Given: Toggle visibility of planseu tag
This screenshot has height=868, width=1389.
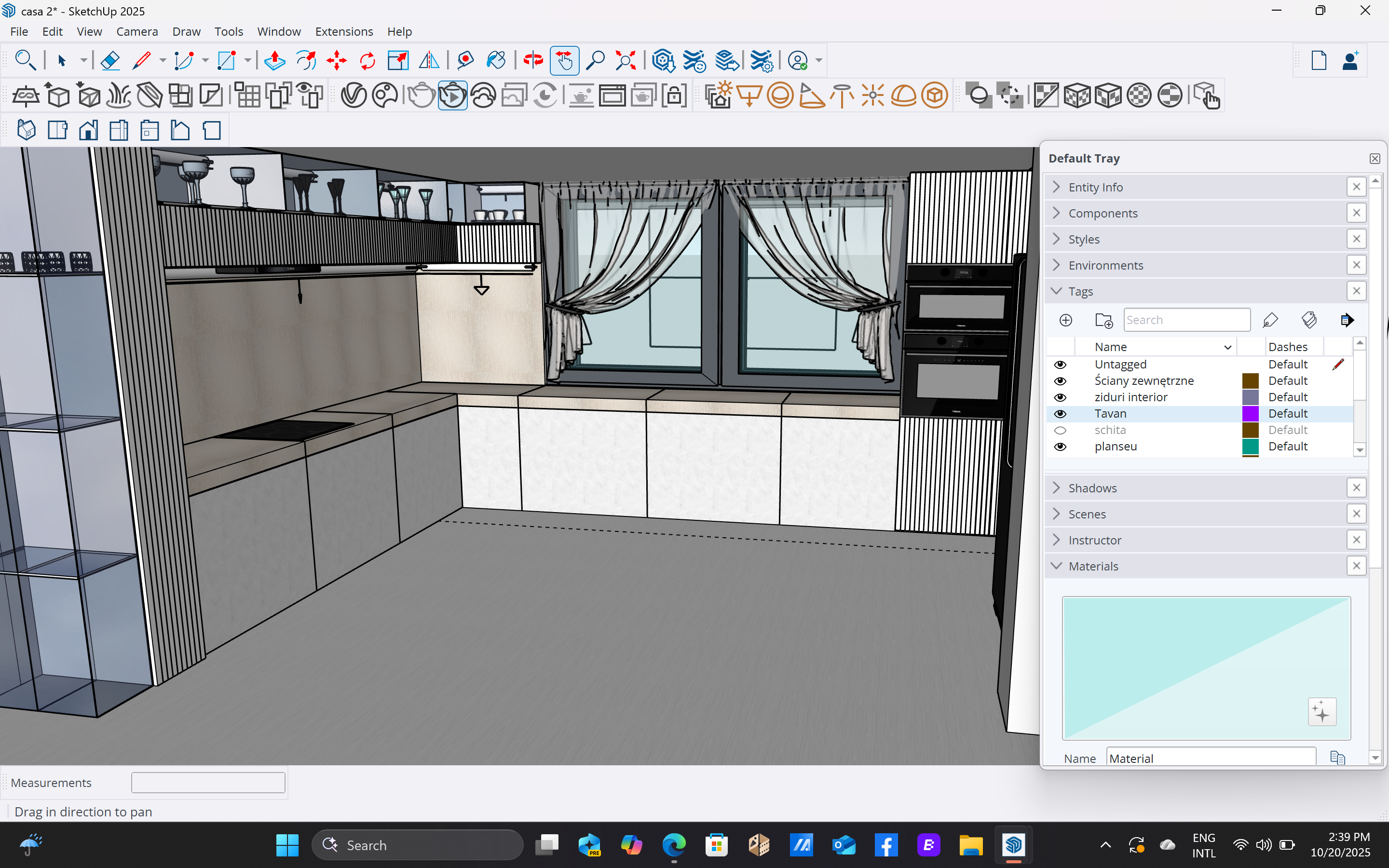Looking at the screenshot, I should (1060, 447).
